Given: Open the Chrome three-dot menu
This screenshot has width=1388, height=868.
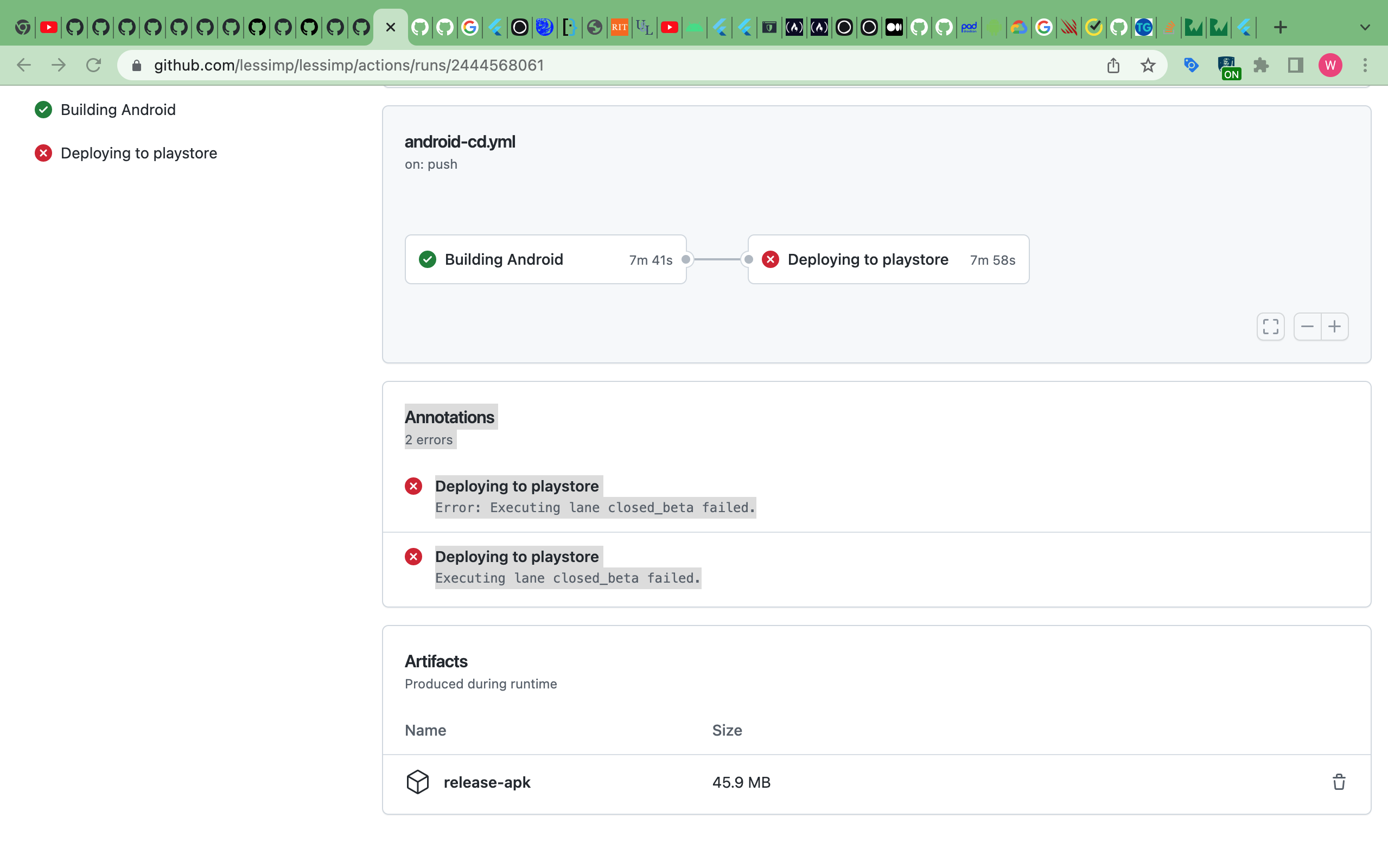Looking at the screenshot, I should coord(1365,66).
